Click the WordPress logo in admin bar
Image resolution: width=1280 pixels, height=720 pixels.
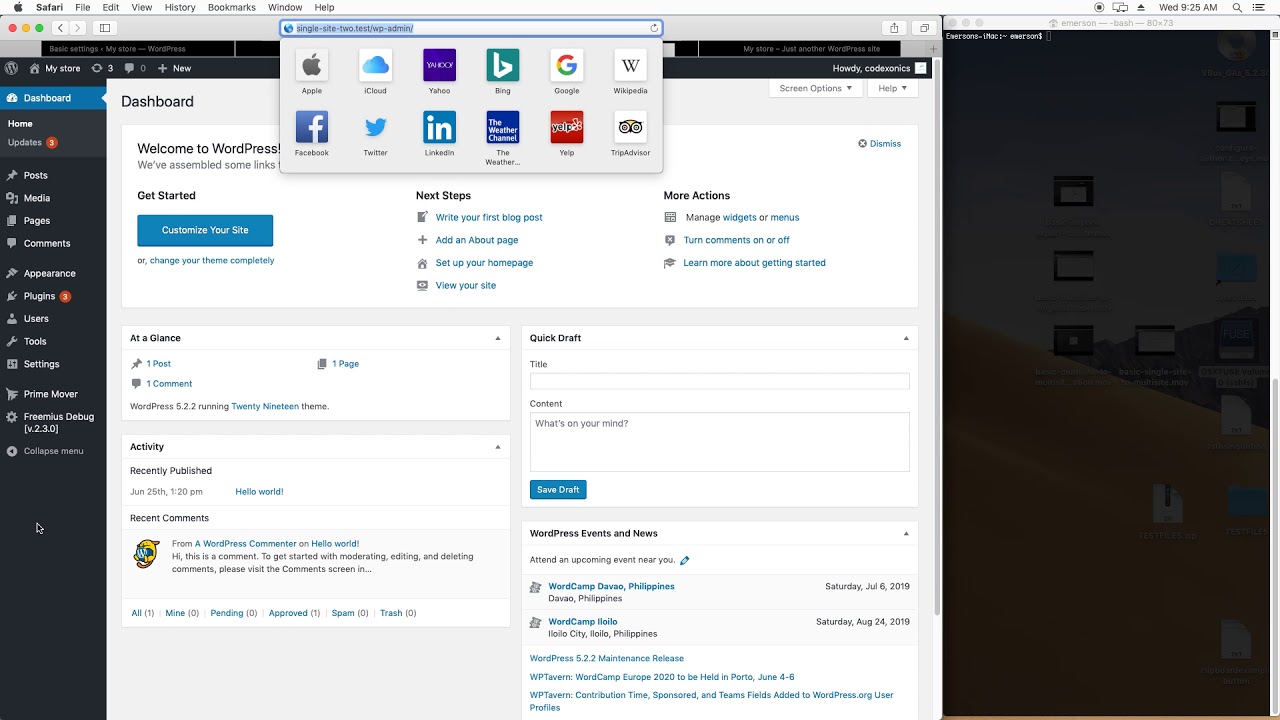pos(12,68)
